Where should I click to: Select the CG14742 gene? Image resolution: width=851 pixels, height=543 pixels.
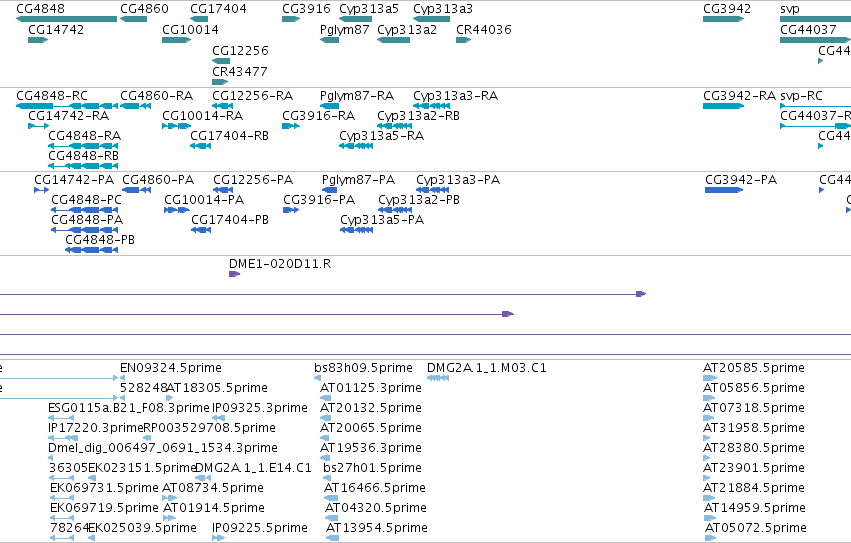38,40
